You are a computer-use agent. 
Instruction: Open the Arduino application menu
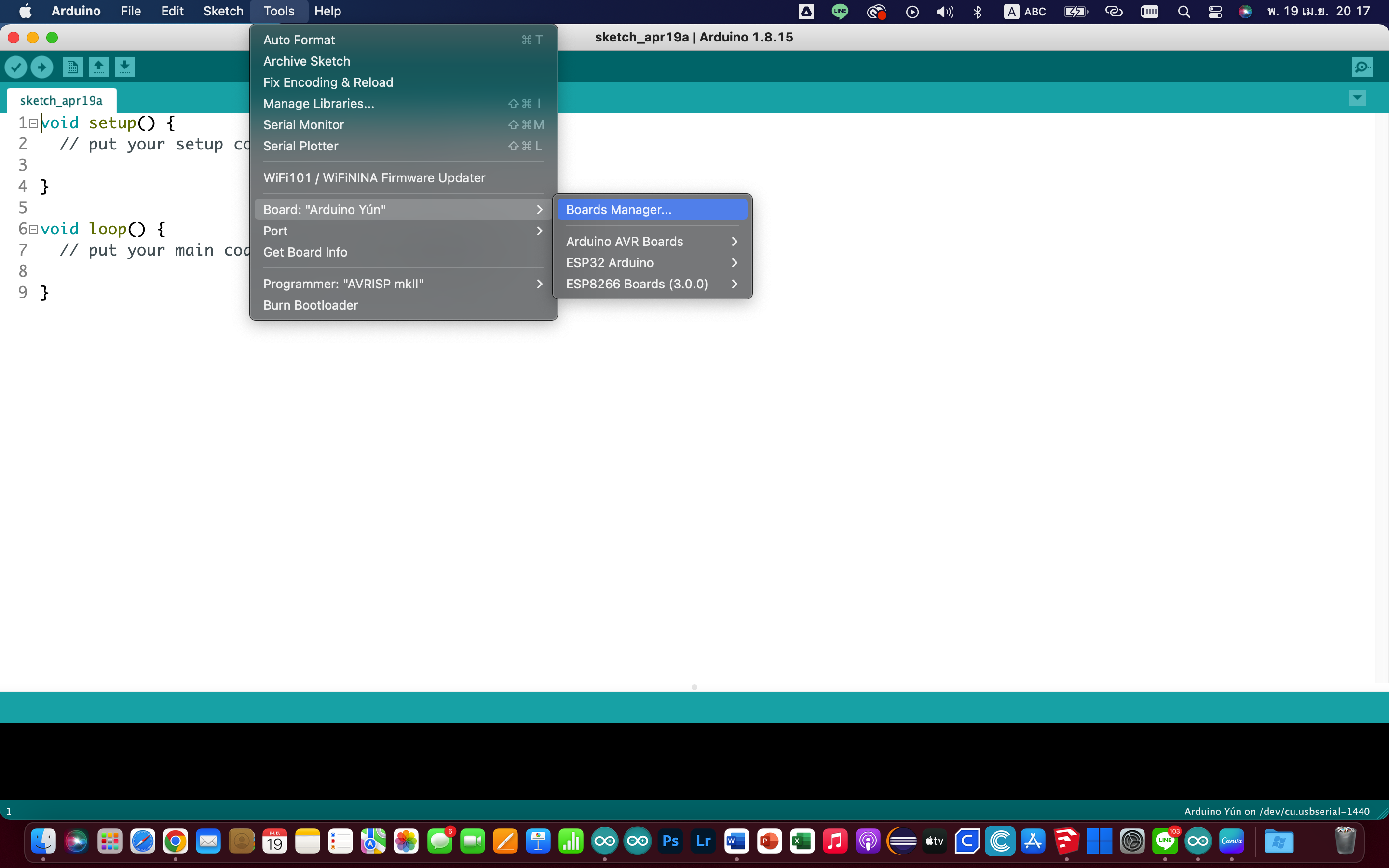pos(76,11)
